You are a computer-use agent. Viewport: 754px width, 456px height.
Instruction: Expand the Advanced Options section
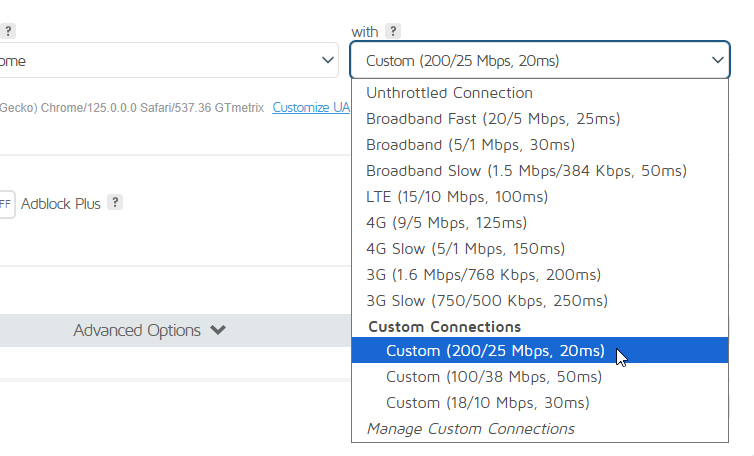[150, 330]
